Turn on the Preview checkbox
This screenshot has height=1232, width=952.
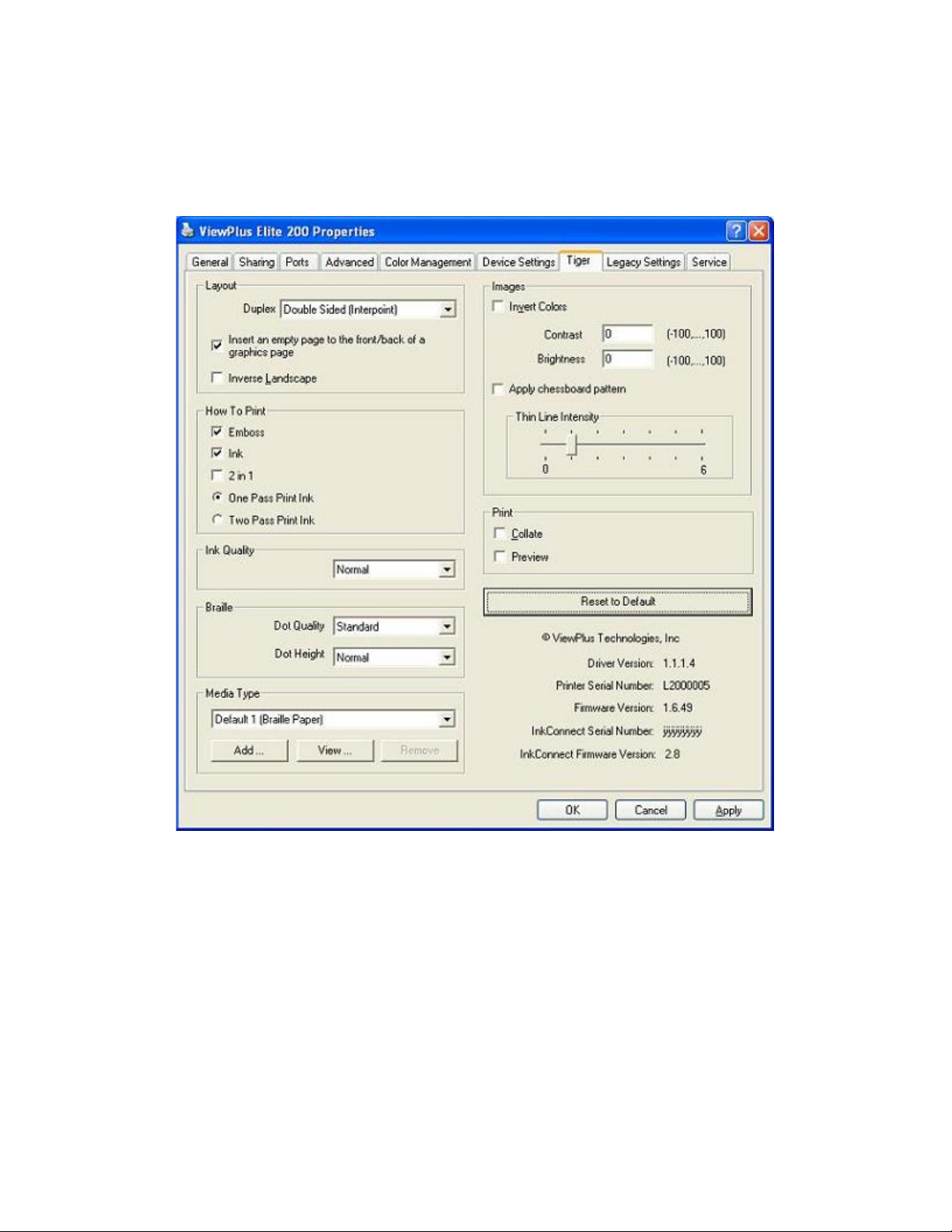[x=500, y=557]
